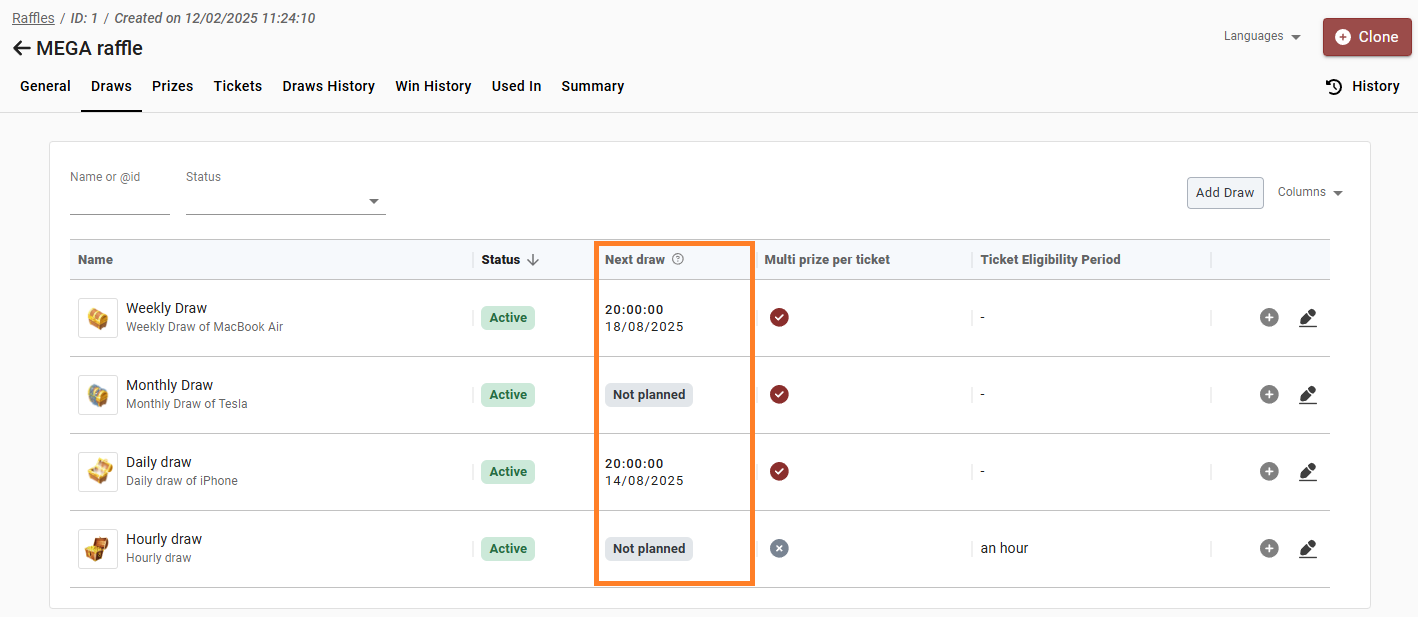Switch to the Prizes tab

(172, 86)
